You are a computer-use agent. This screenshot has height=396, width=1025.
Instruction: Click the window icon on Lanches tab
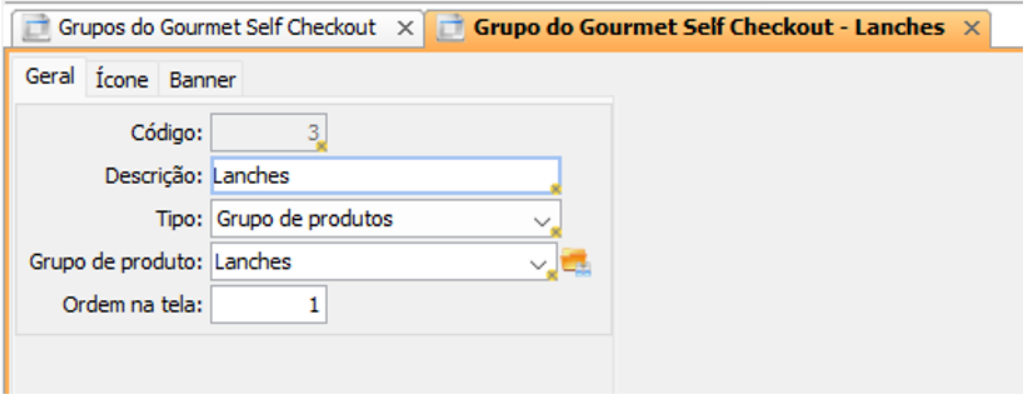pos(451,27)
